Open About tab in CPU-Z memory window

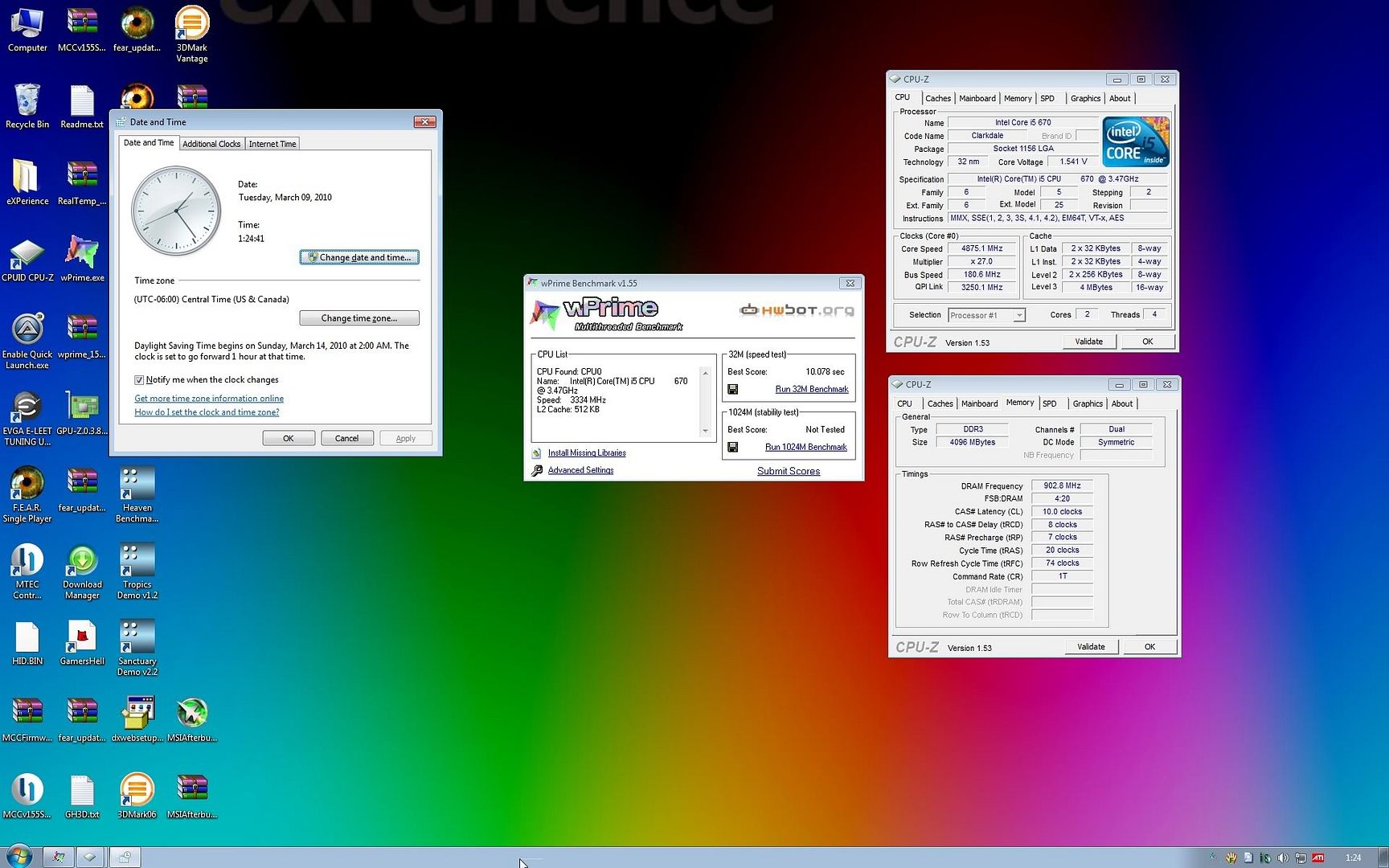[x=1122, y=403]
